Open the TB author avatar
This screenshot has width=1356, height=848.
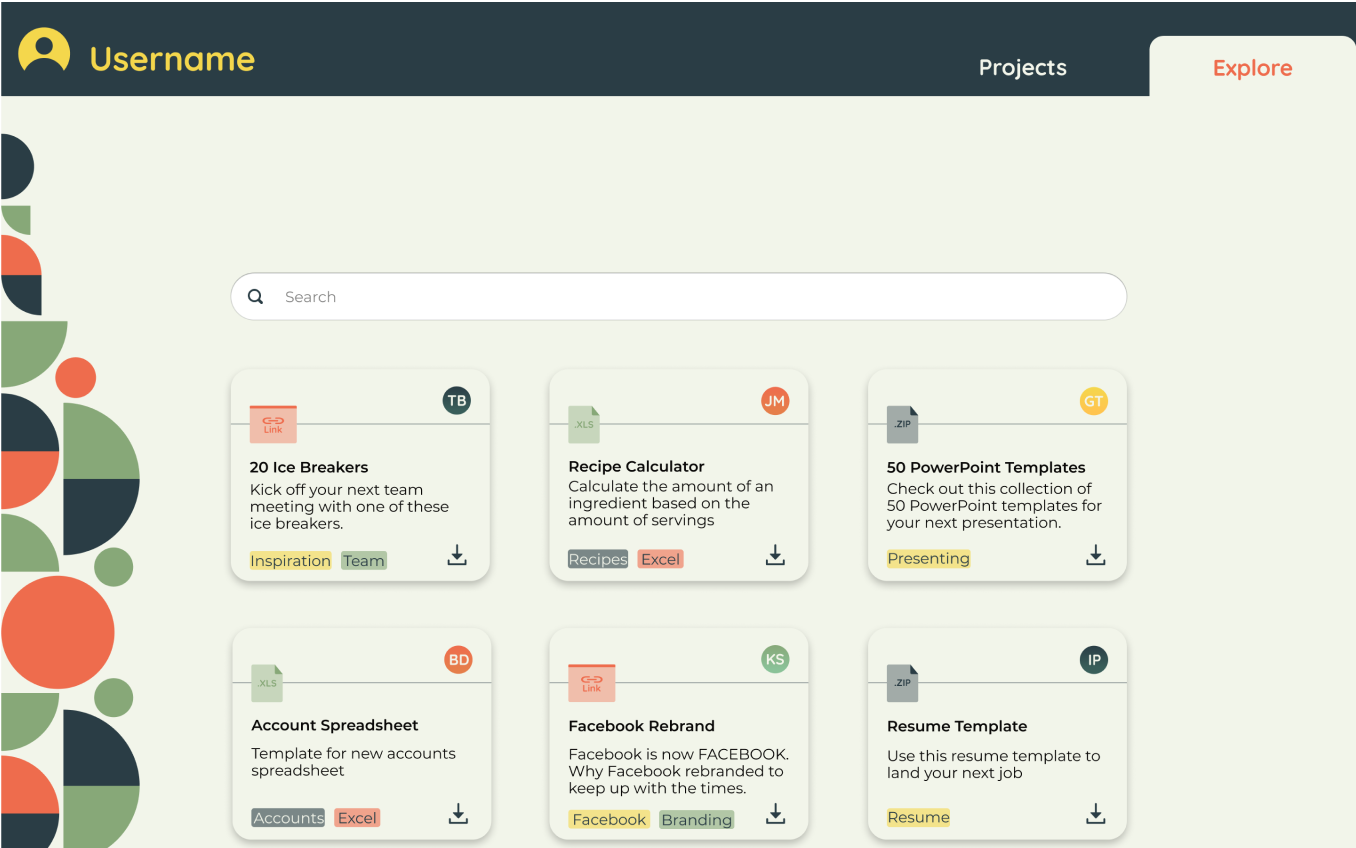point(457,401)
